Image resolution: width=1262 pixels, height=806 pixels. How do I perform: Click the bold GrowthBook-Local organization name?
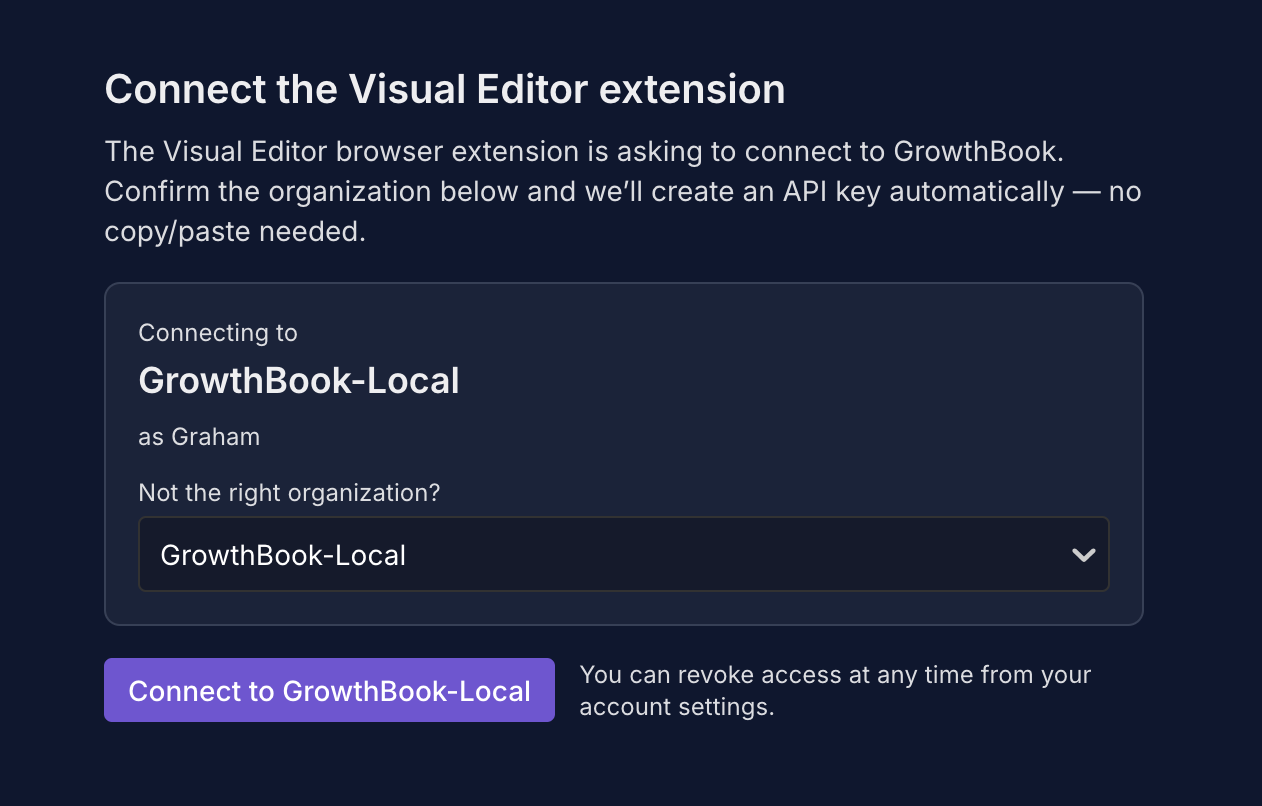tap(299, 381)
